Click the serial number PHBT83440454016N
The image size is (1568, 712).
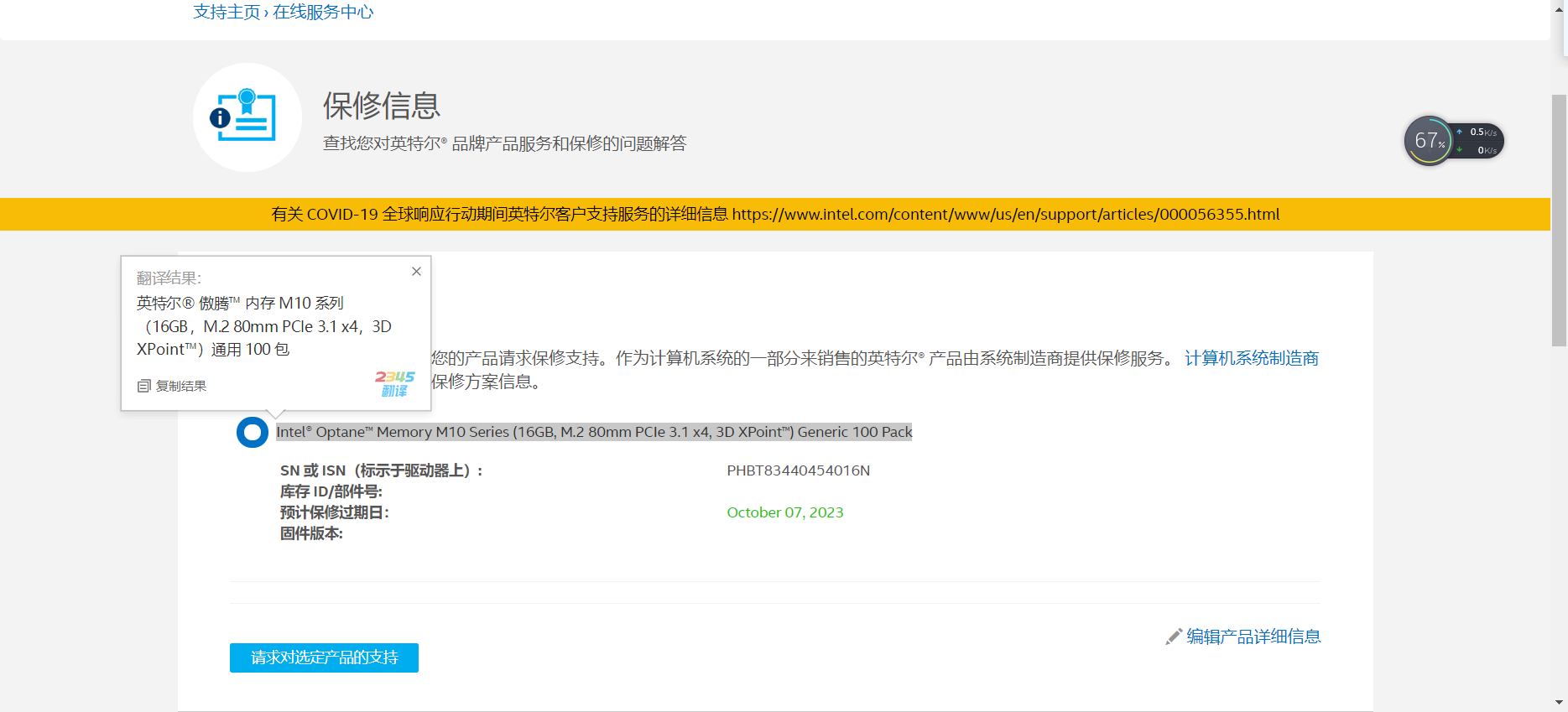click(x=799, y=470)
